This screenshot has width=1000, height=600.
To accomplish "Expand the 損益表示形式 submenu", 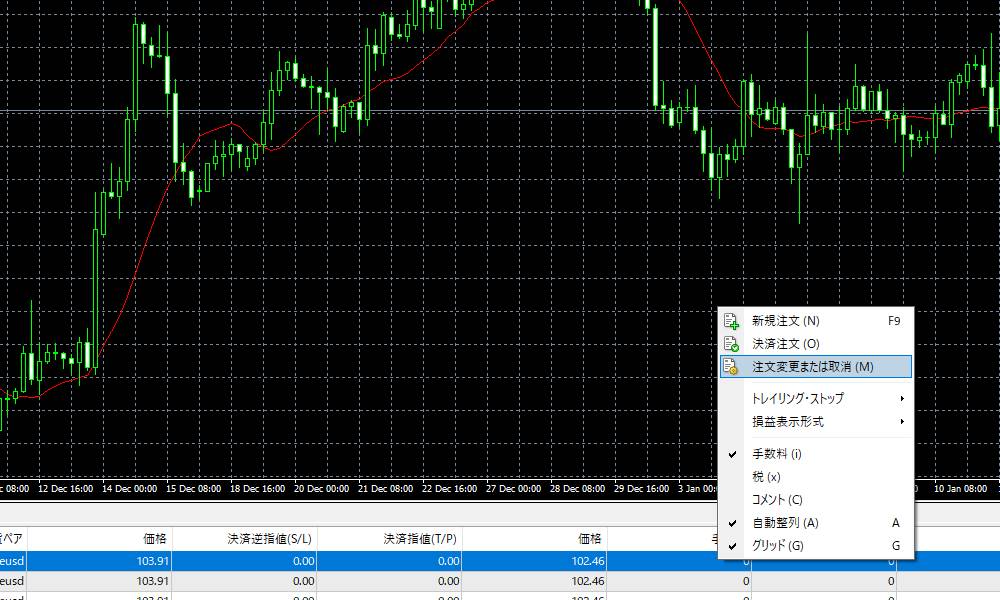I will (x=790, y=422).
